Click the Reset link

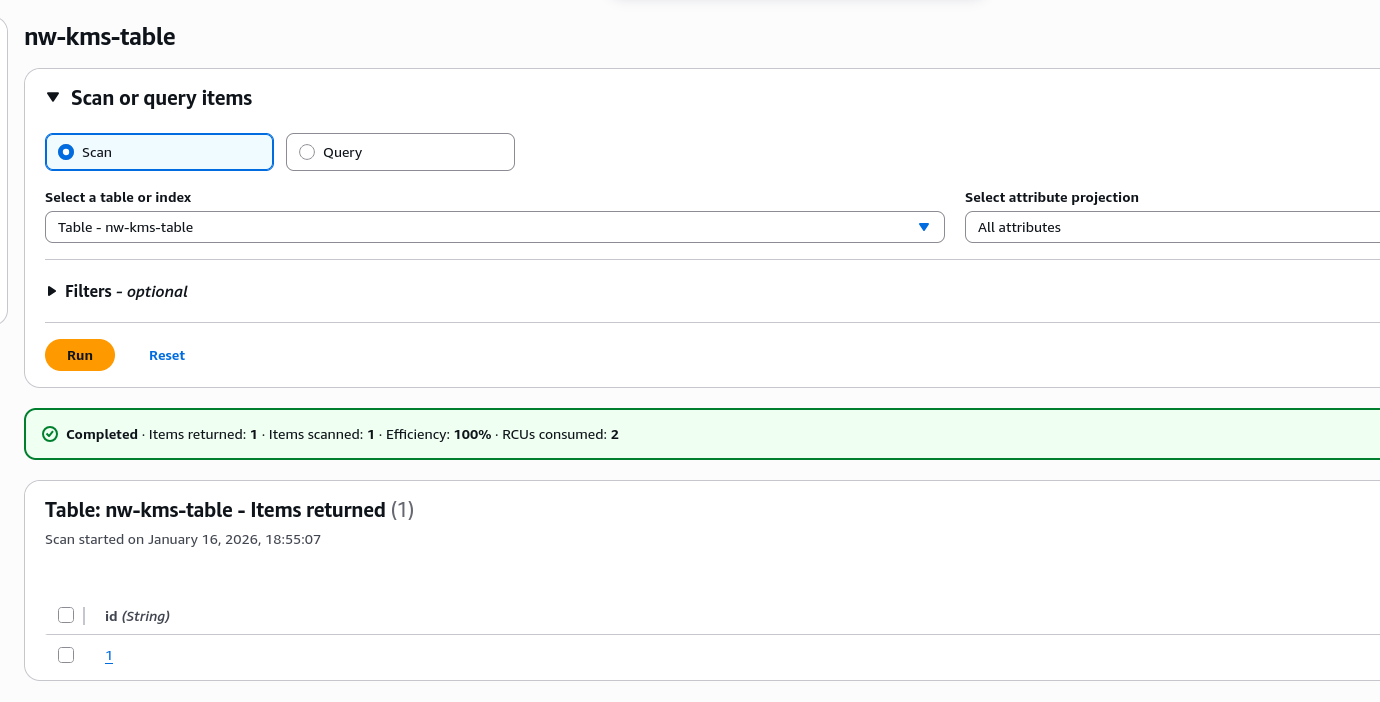167,355
